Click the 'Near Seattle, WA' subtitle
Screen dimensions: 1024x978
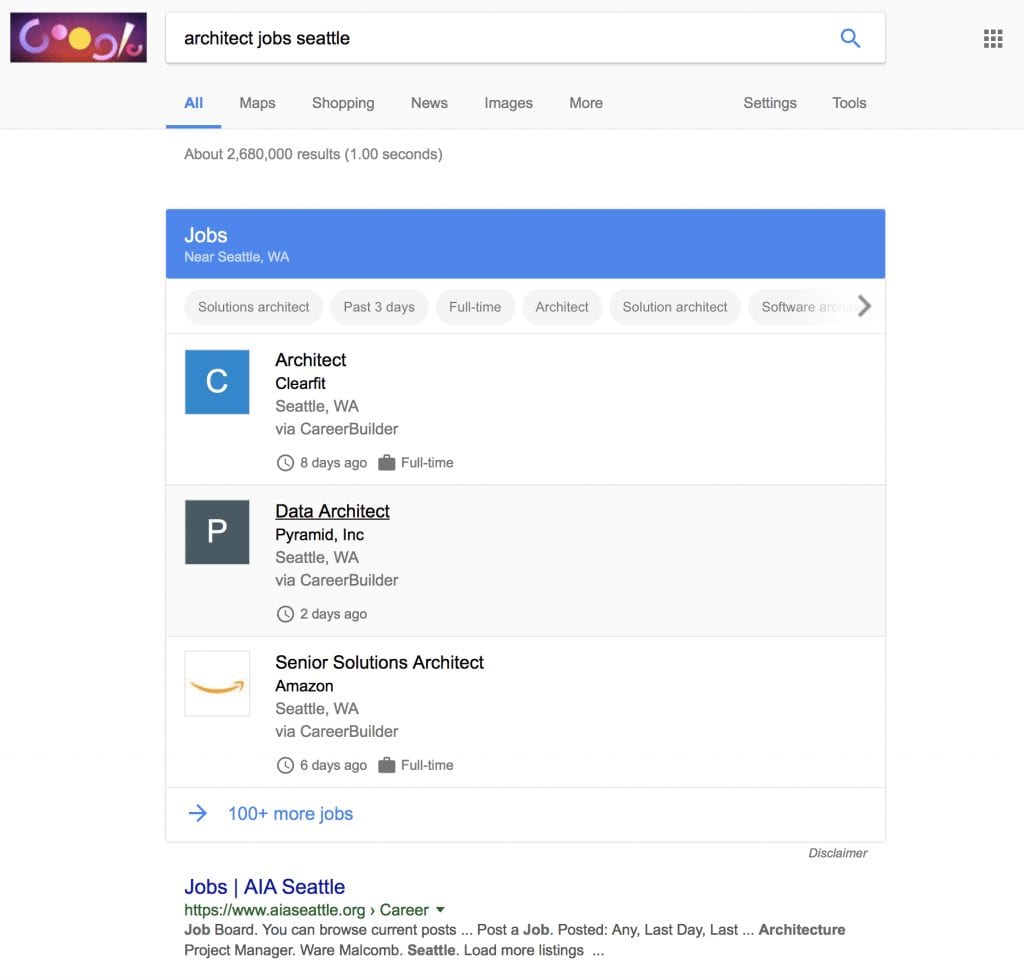coord(236,257)
